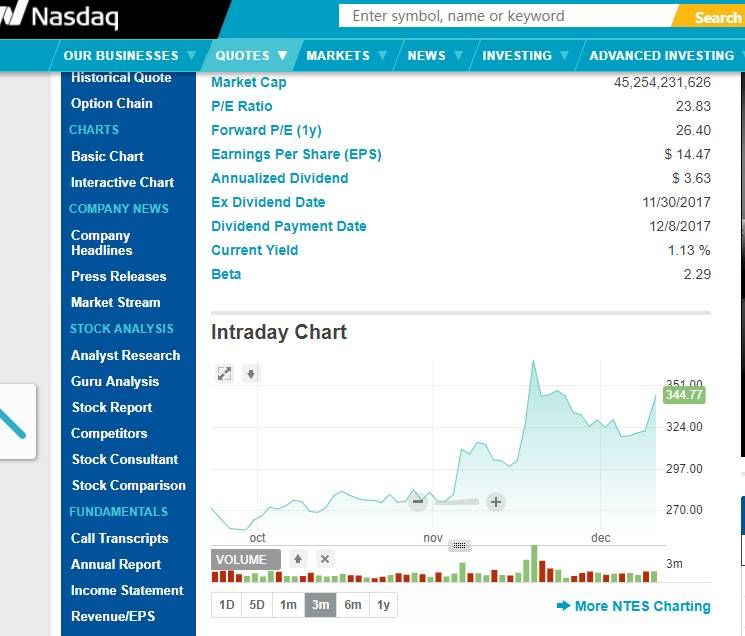Open the NEWS dropdown menu
The width and height of the screenshot is (745, 636).
pos(435,56)
